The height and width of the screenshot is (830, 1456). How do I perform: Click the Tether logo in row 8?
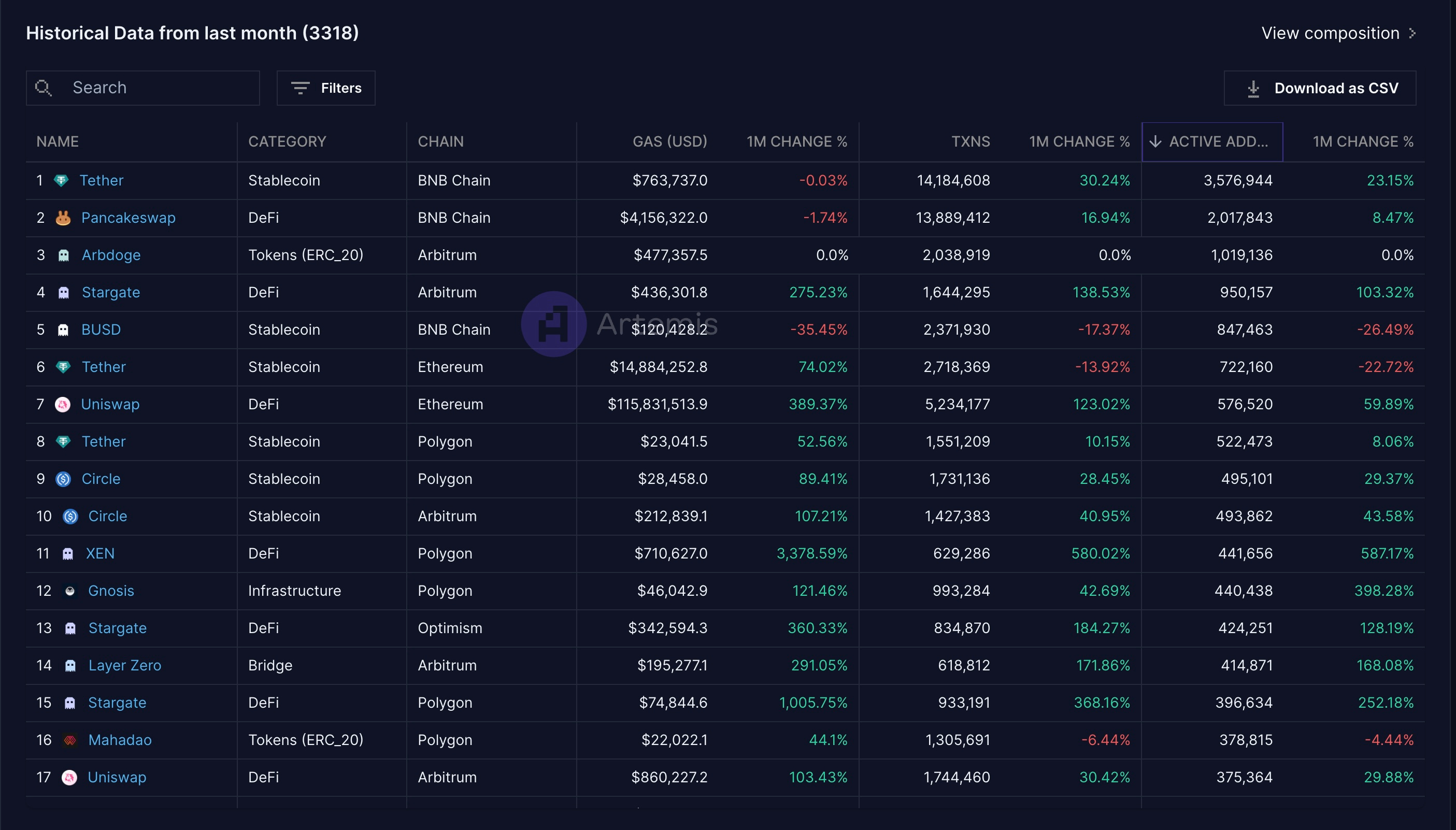[63, 442]
